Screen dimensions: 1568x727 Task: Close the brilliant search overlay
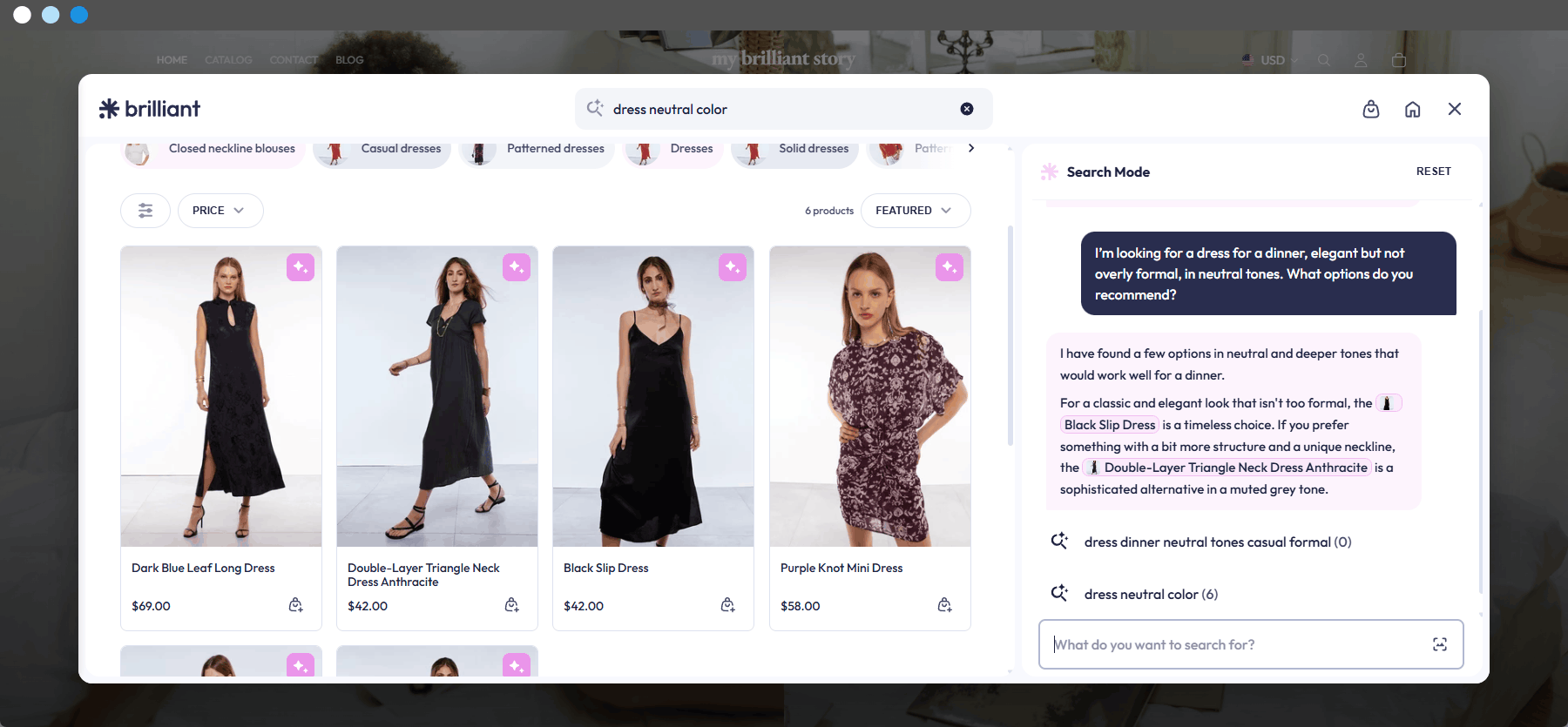[x=1455, y=109]
